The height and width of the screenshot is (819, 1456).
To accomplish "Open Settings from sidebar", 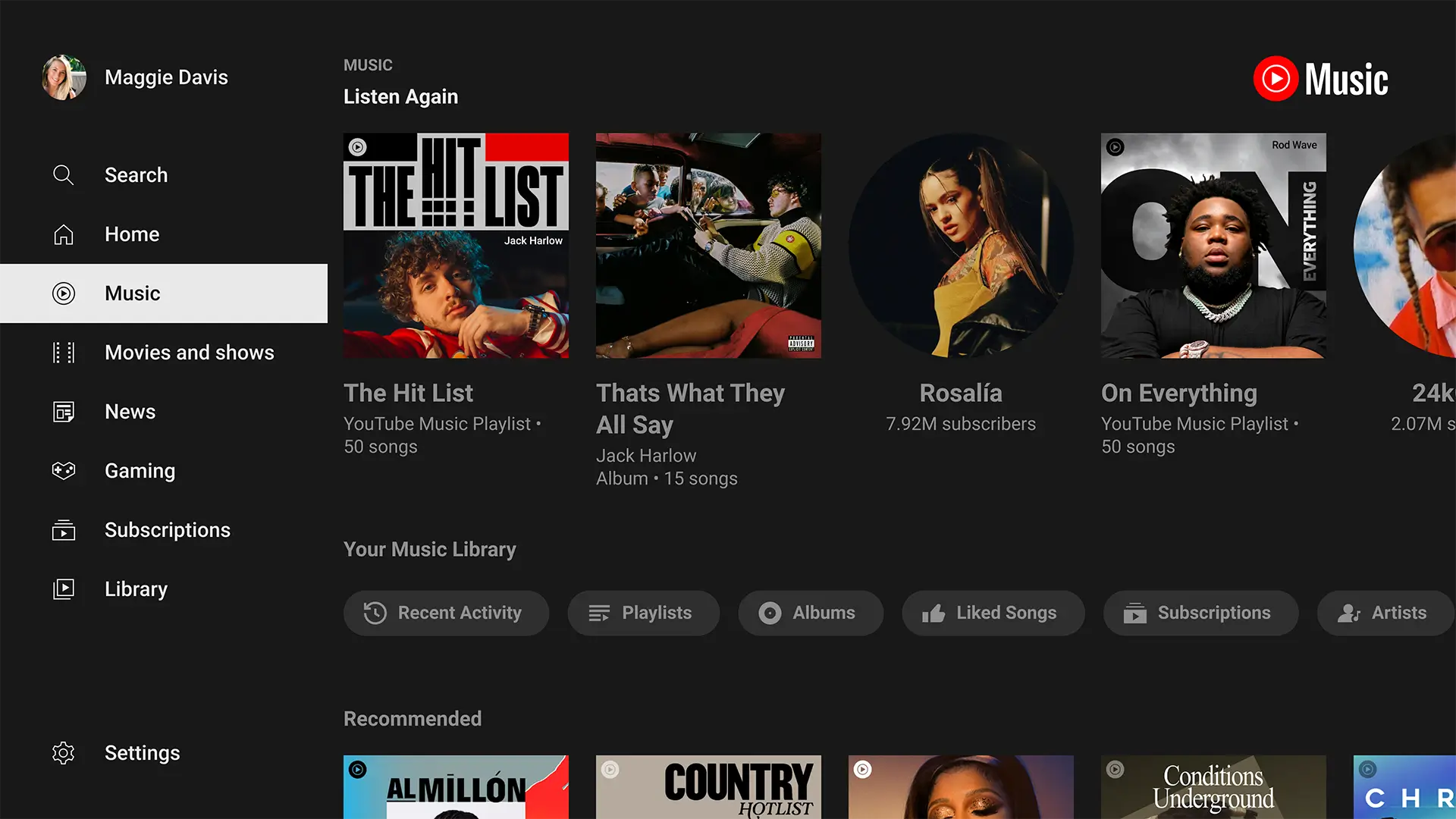I will [x=141, y=753].
